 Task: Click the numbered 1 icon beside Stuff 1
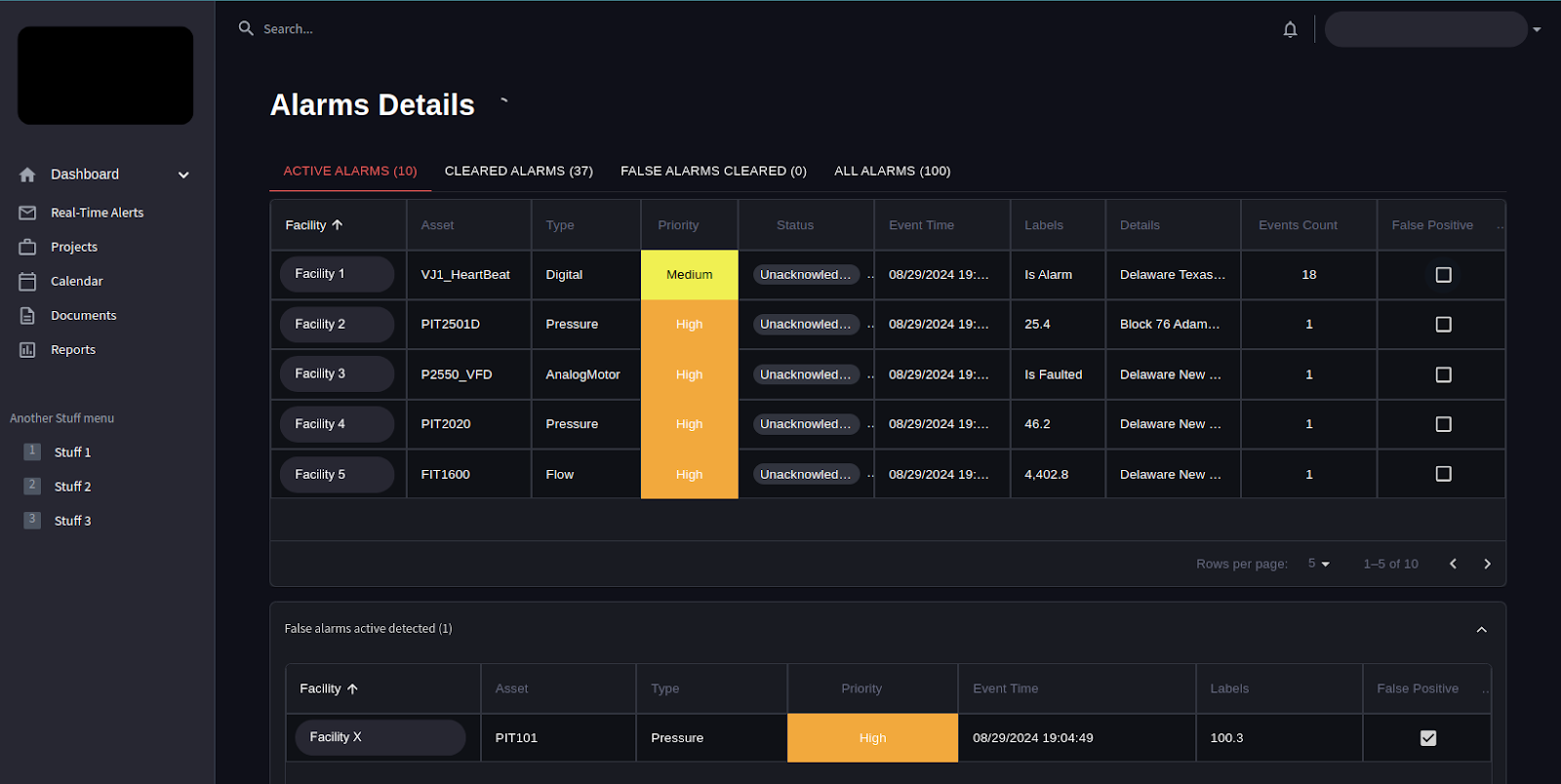pos(32,451)
